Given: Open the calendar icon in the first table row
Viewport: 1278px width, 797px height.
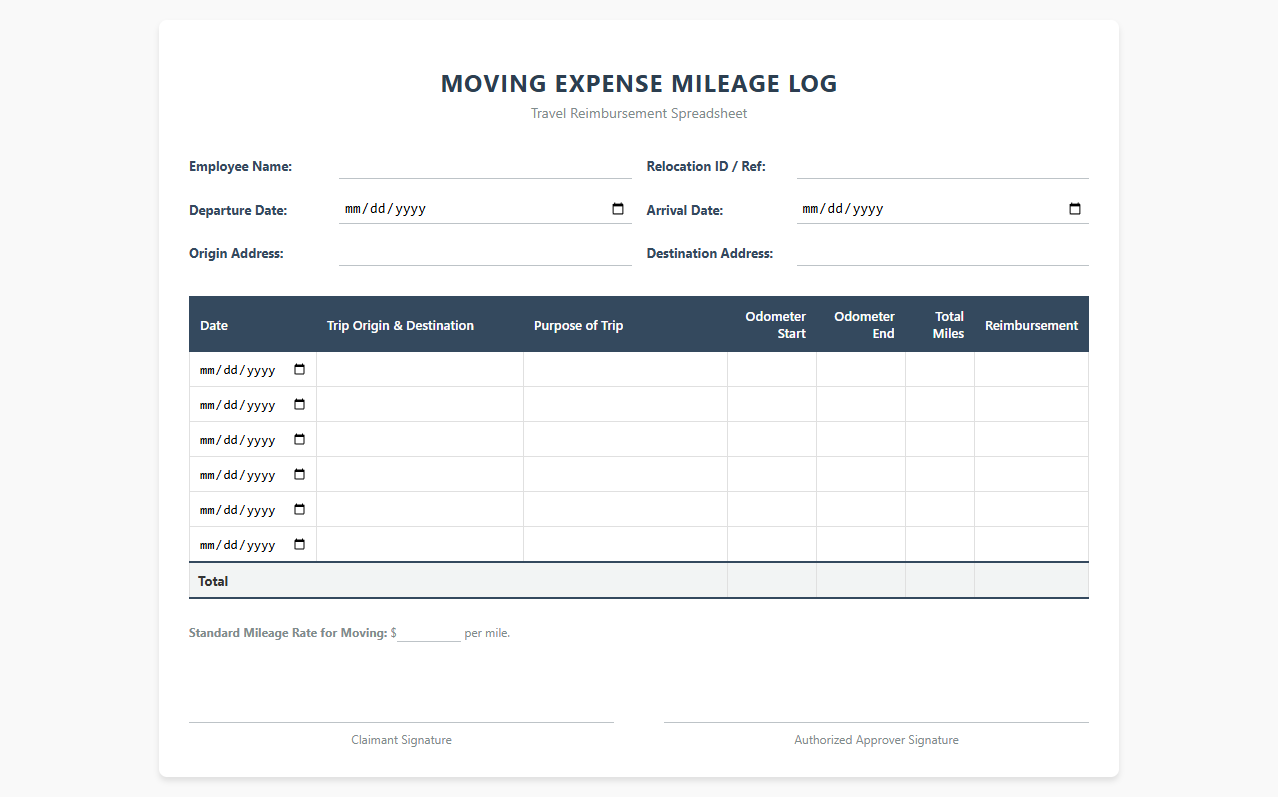Looking at the screenshot, I should [x=299, y=369].
